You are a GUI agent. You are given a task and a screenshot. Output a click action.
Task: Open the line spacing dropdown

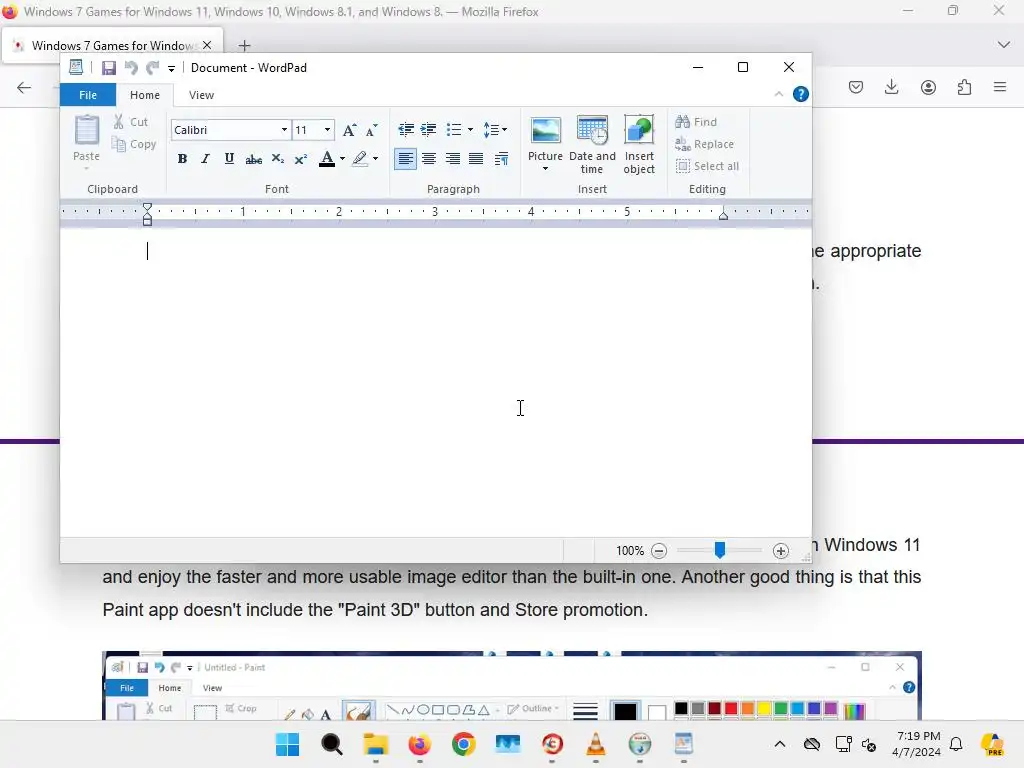pyautogui.click(x=495, y=129)
